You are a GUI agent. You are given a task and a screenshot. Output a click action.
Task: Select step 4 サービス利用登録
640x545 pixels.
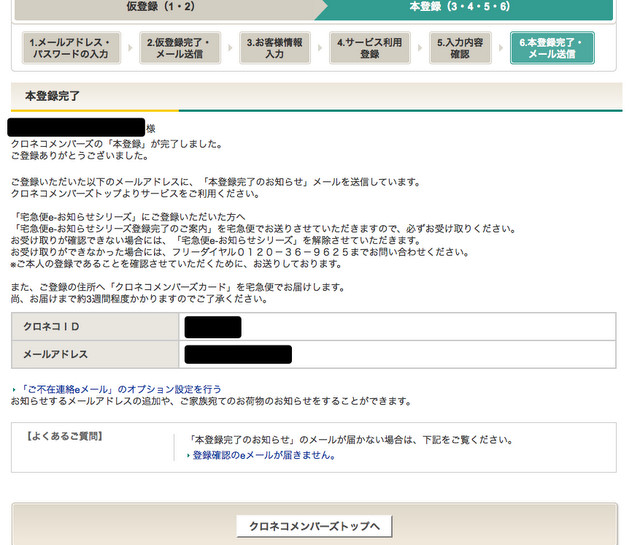pyautogui.click(x=369, y=48)
